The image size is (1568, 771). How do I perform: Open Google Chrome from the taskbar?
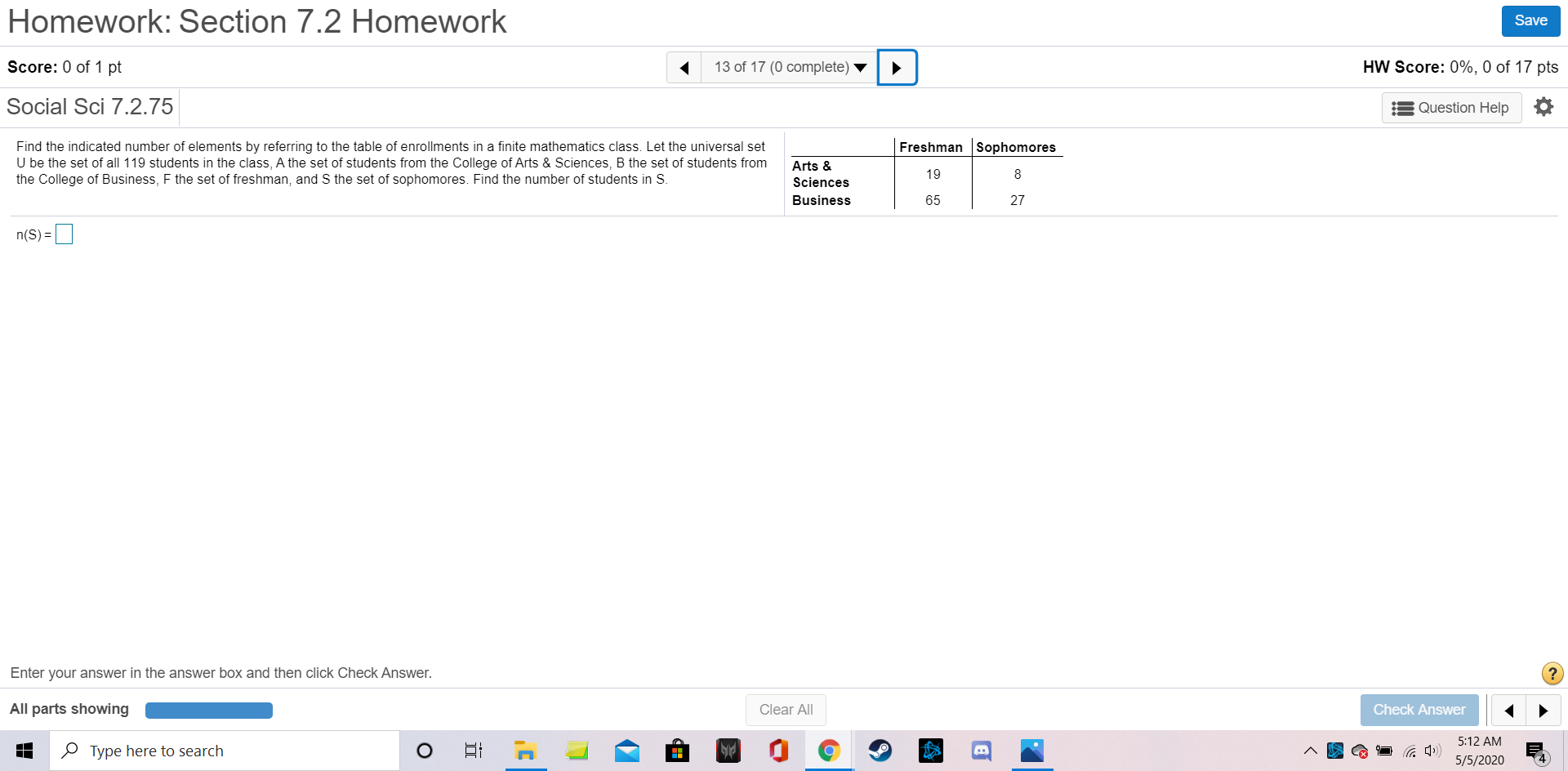[829, 750]
